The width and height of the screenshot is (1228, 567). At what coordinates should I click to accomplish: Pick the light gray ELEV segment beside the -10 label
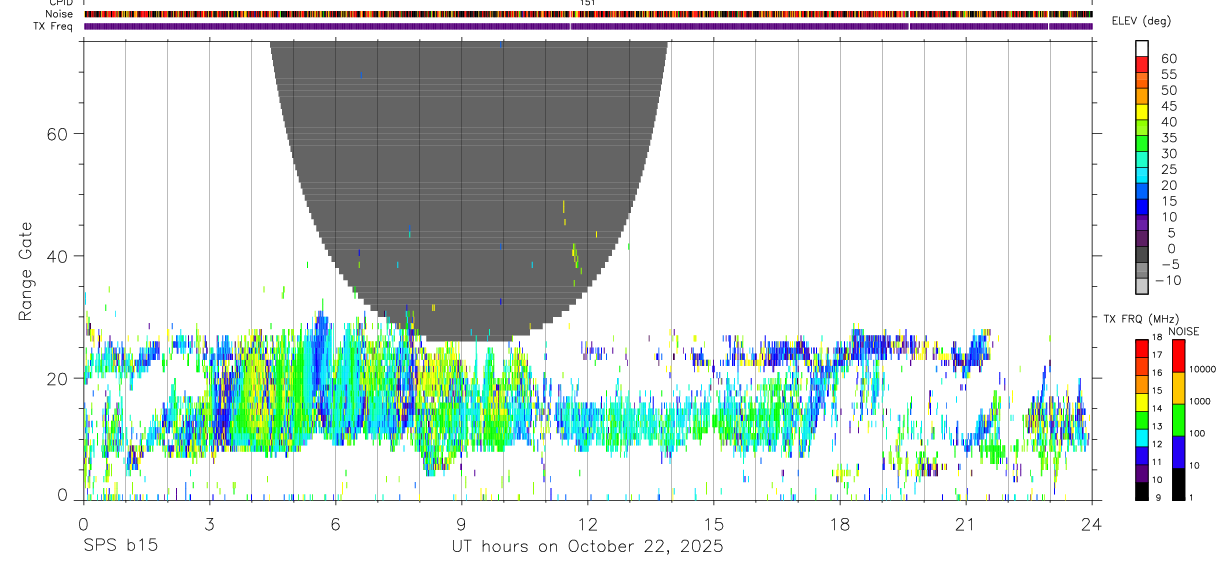point(1142,287)
